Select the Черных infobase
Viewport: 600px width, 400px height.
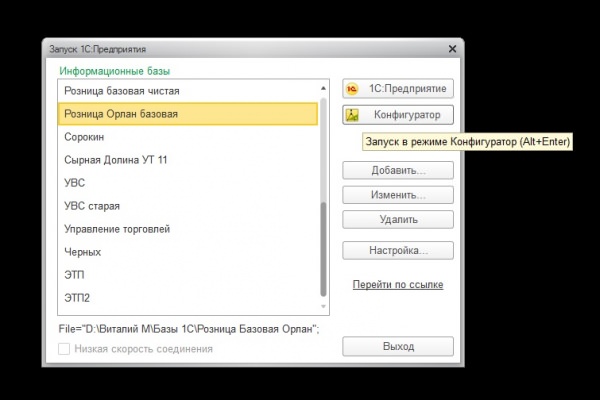pyautogui.click(x=188, y=252)
